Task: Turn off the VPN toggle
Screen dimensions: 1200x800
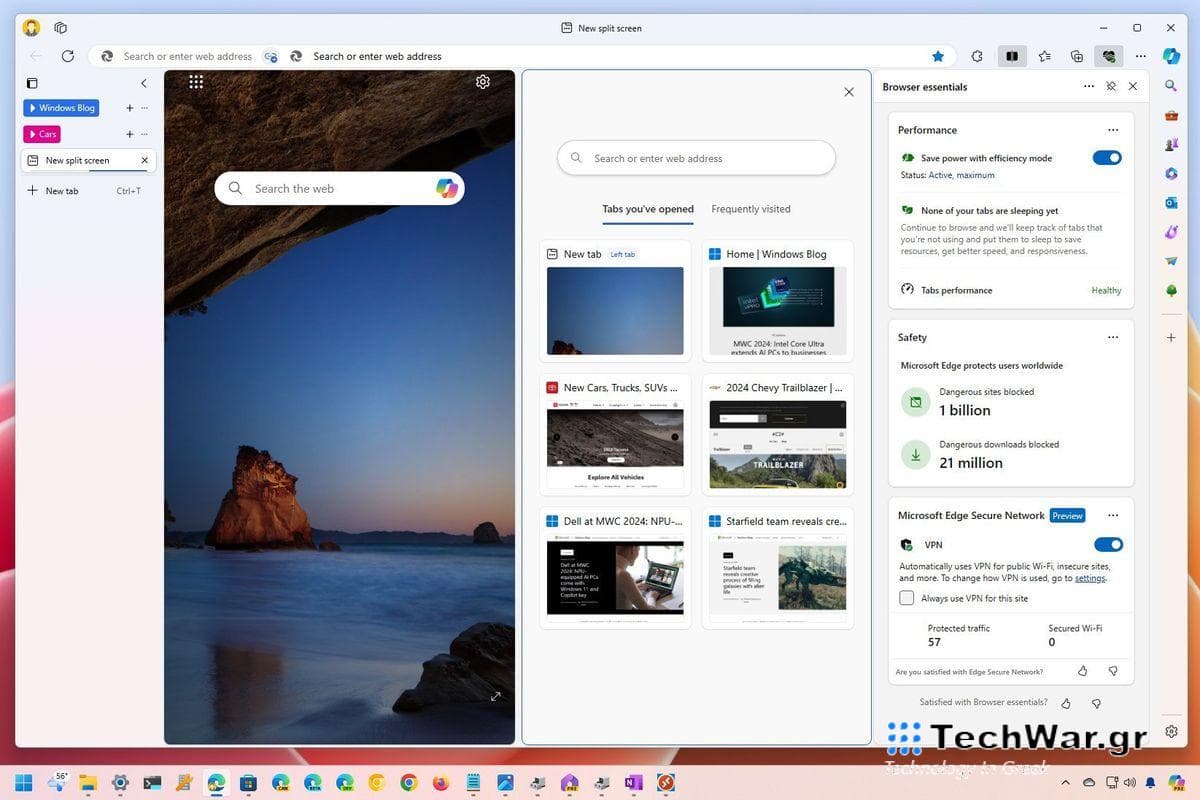Action: (x=1107, y=544)
